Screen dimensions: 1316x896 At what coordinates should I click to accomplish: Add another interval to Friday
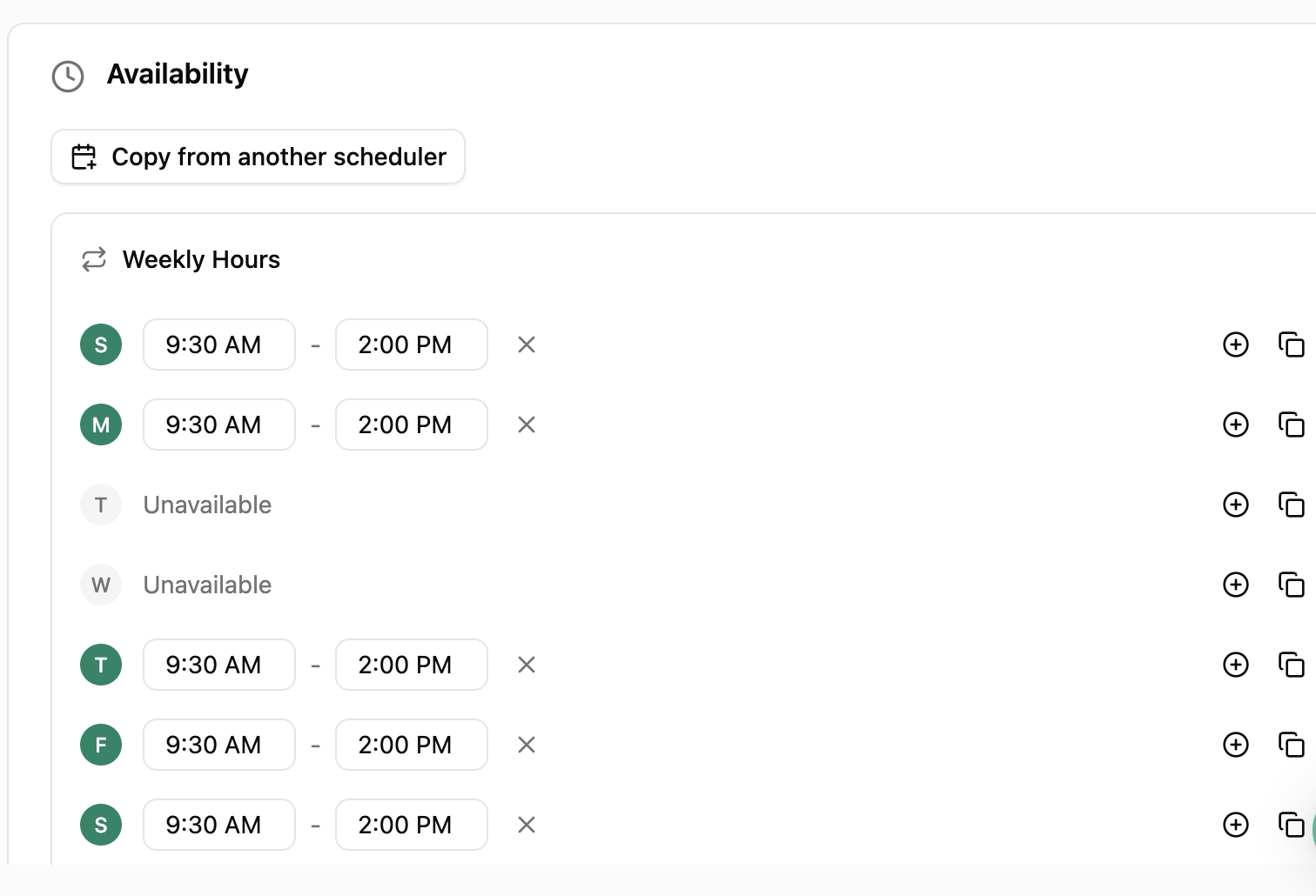coord(1235,745)
